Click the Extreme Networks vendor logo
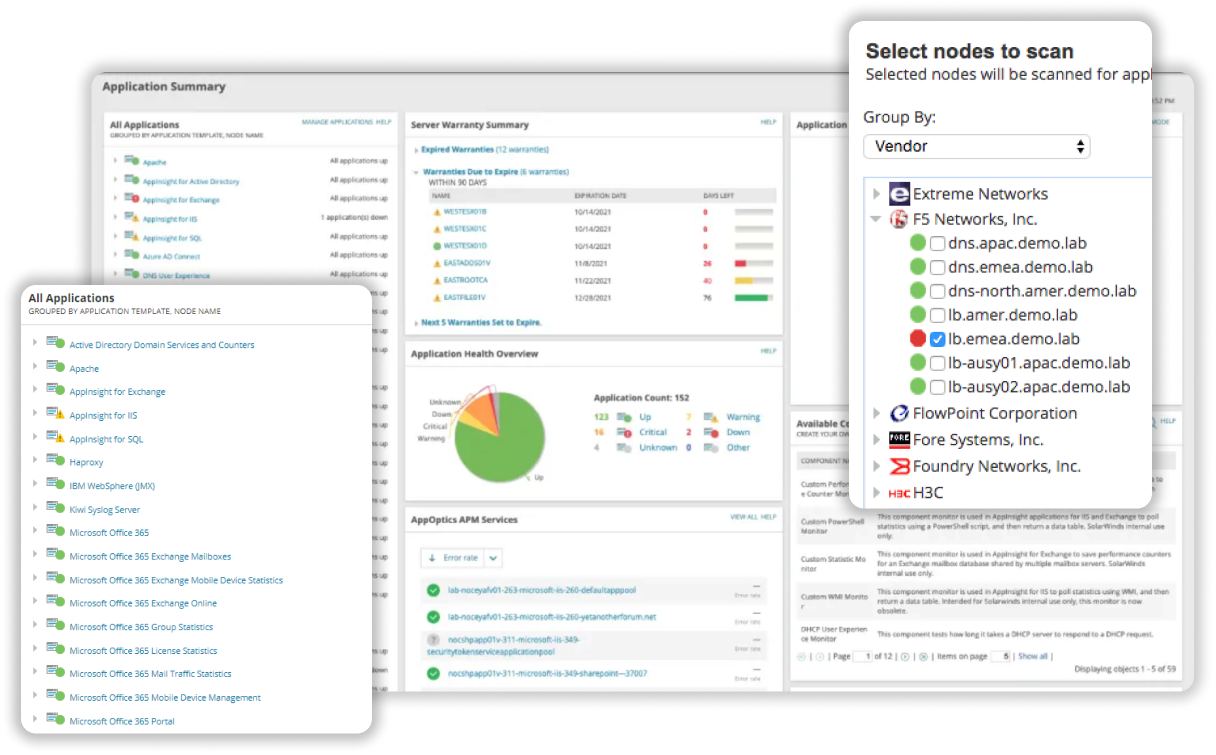 click(x=899, y=194)
